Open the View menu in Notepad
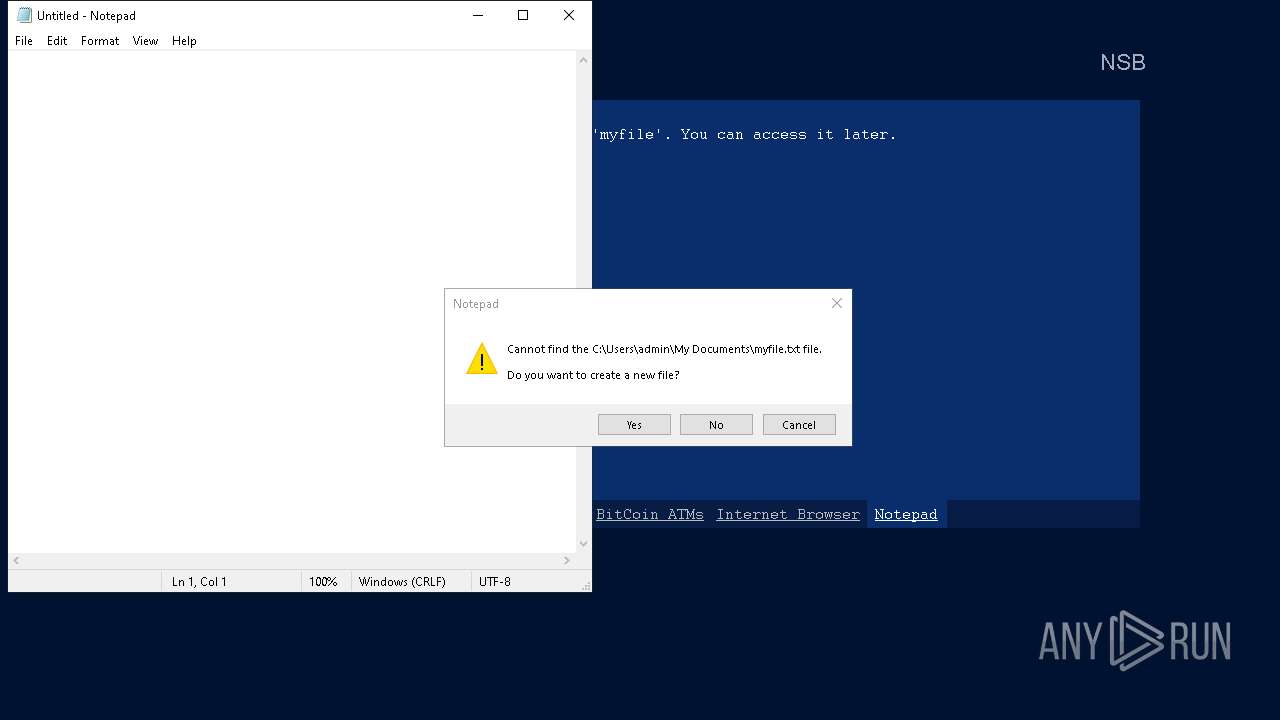This screenshot has height=720, width=1280. click(x=146, y=41)
